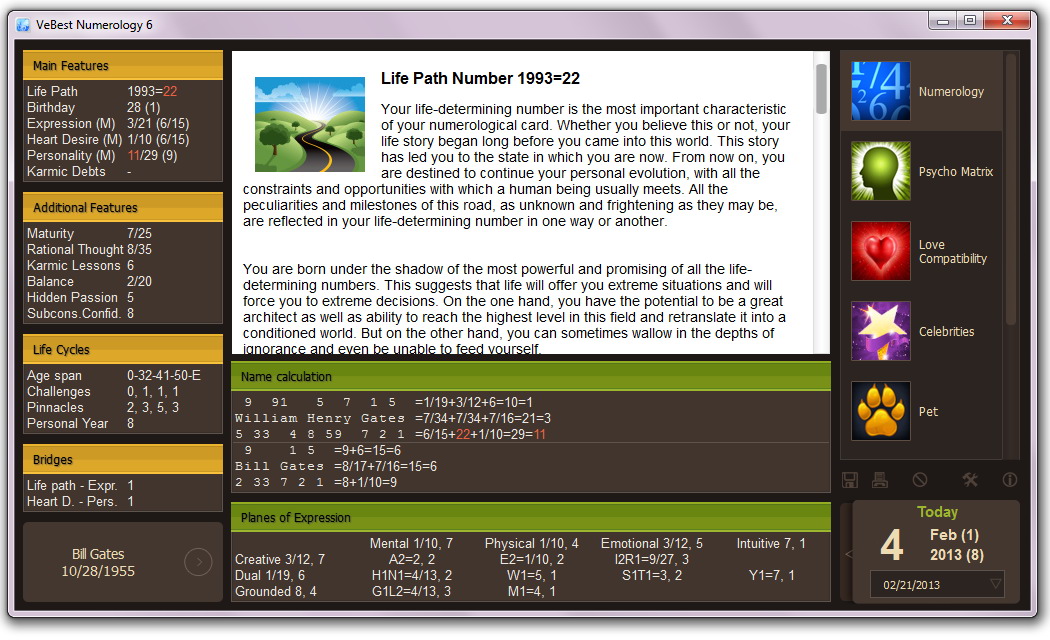Select the Bridges header

123,459
